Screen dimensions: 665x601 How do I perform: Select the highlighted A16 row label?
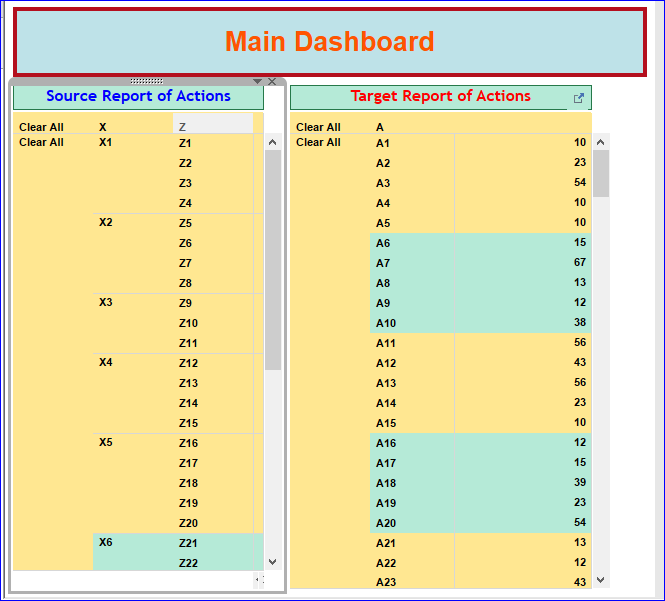386,443
